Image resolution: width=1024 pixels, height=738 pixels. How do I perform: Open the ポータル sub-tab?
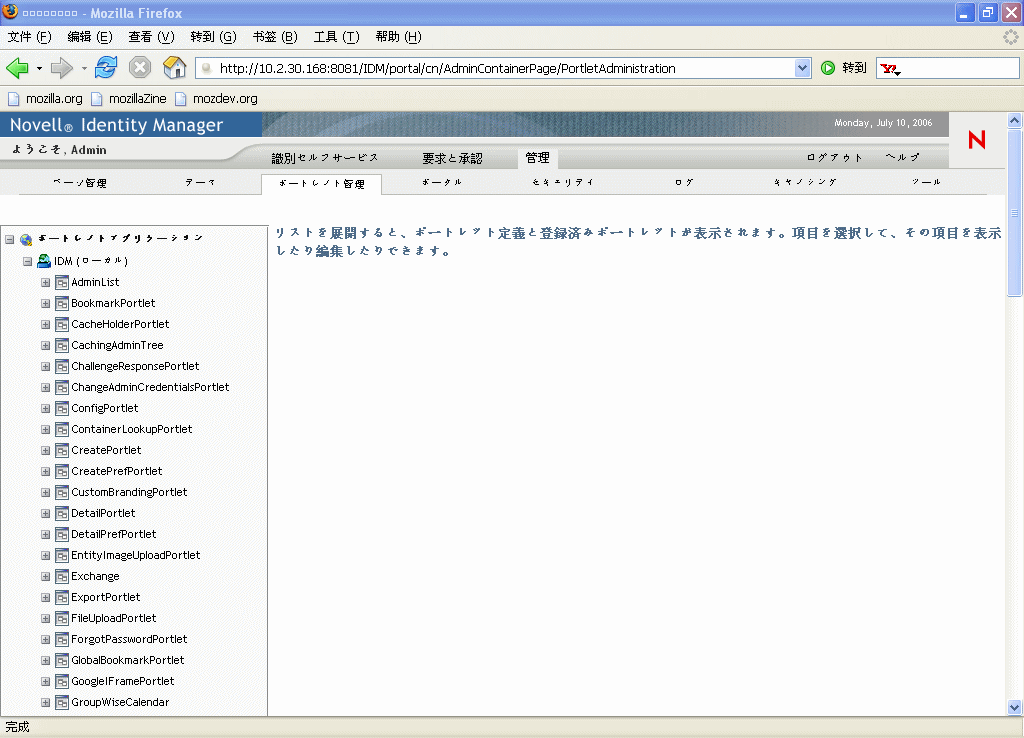click(442, 182)
